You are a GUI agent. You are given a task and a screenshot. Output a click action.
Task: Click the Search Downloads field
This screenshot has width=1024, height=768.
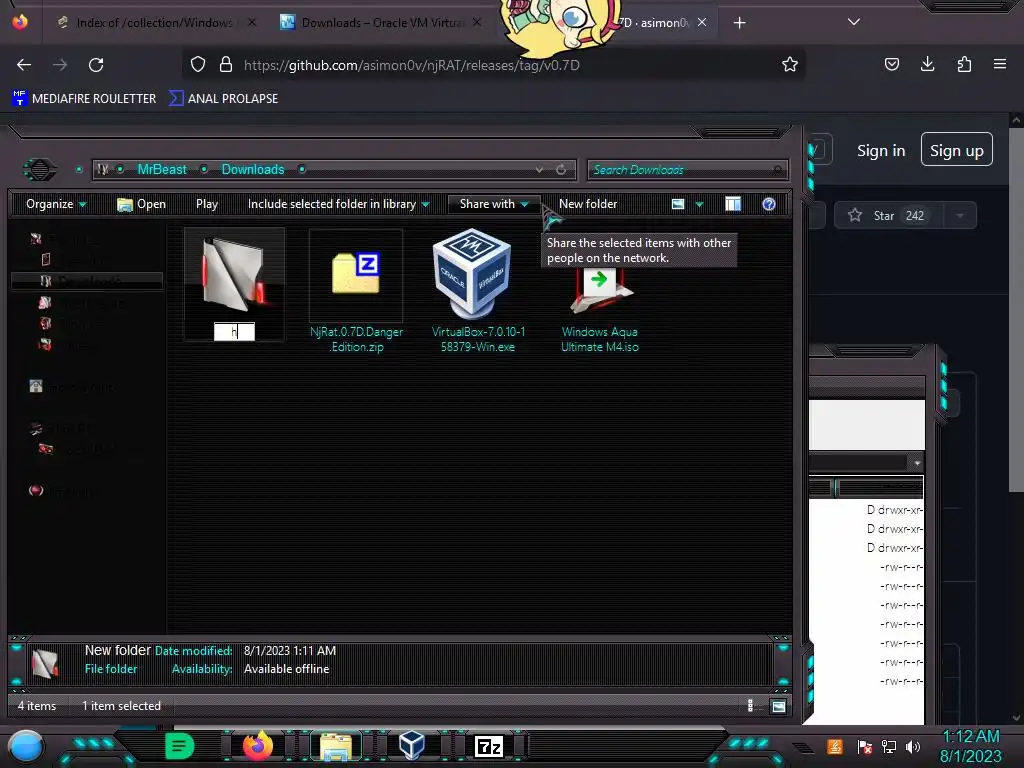pyautogui.click(x=687, y=170)
